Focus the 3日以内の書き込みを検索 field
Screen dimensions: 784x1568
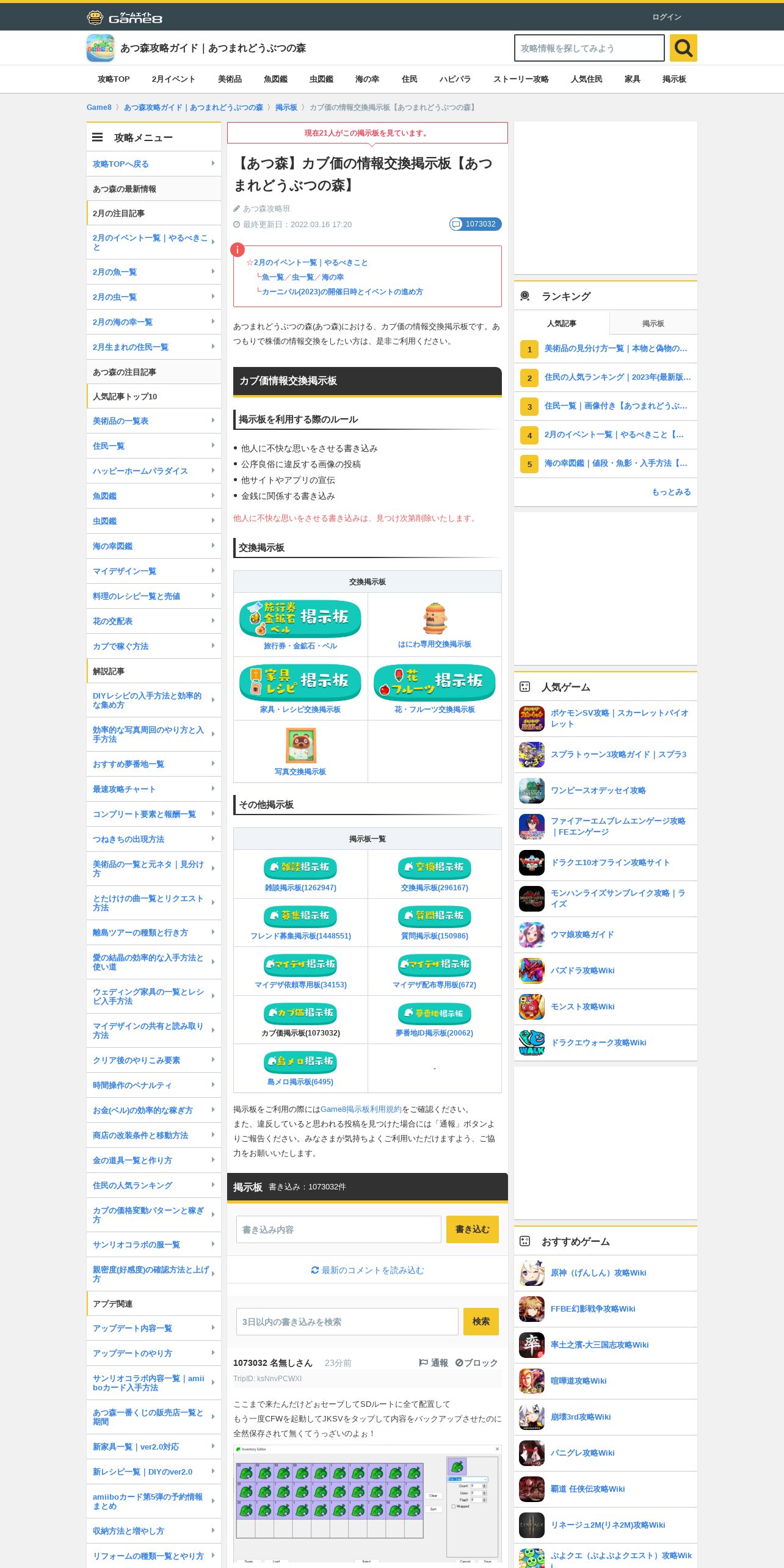point(347,1321)
